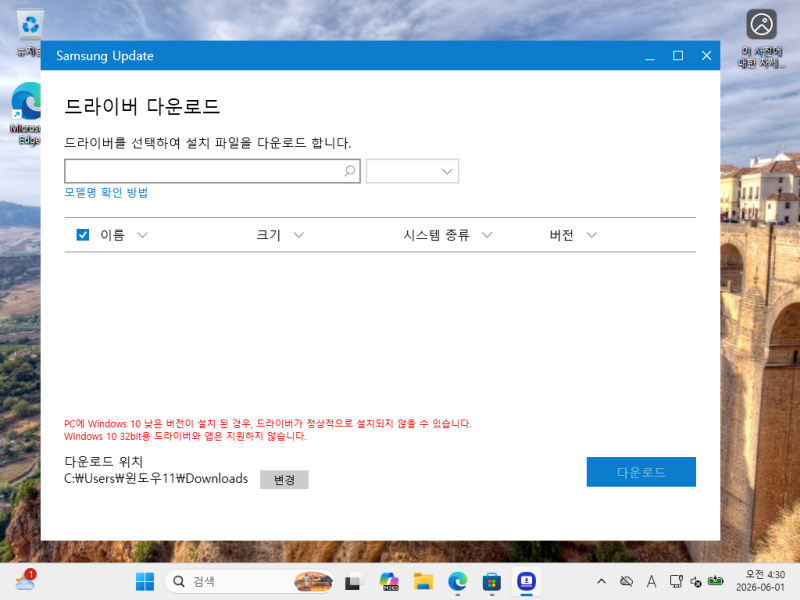Image resolution: width=800 pixels, height=600 pixels.
Task: Show hidden system tray icons
Action: (602, 581)
